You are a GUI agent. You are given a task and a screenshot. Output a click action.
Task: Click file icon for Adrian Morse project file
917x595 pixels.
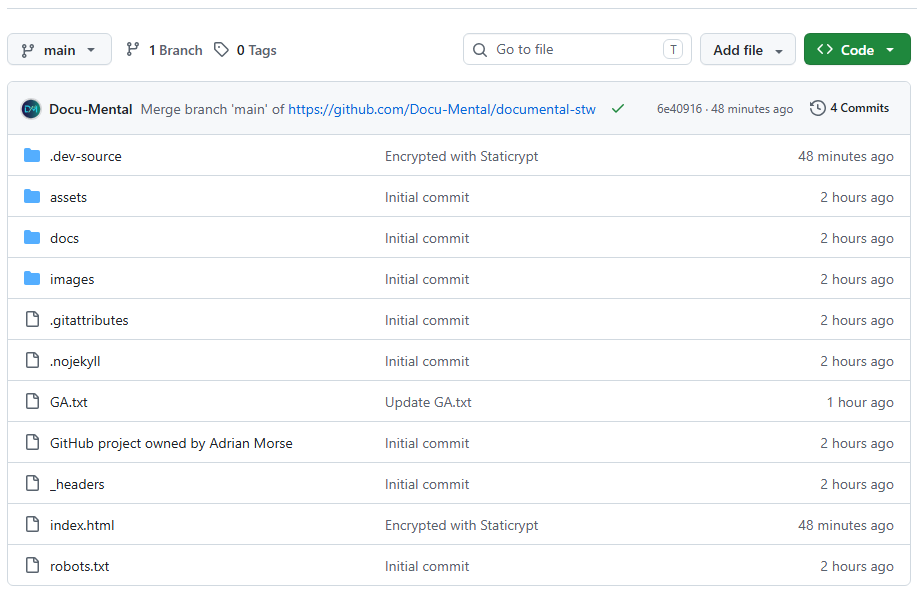[x=33, y=442]
